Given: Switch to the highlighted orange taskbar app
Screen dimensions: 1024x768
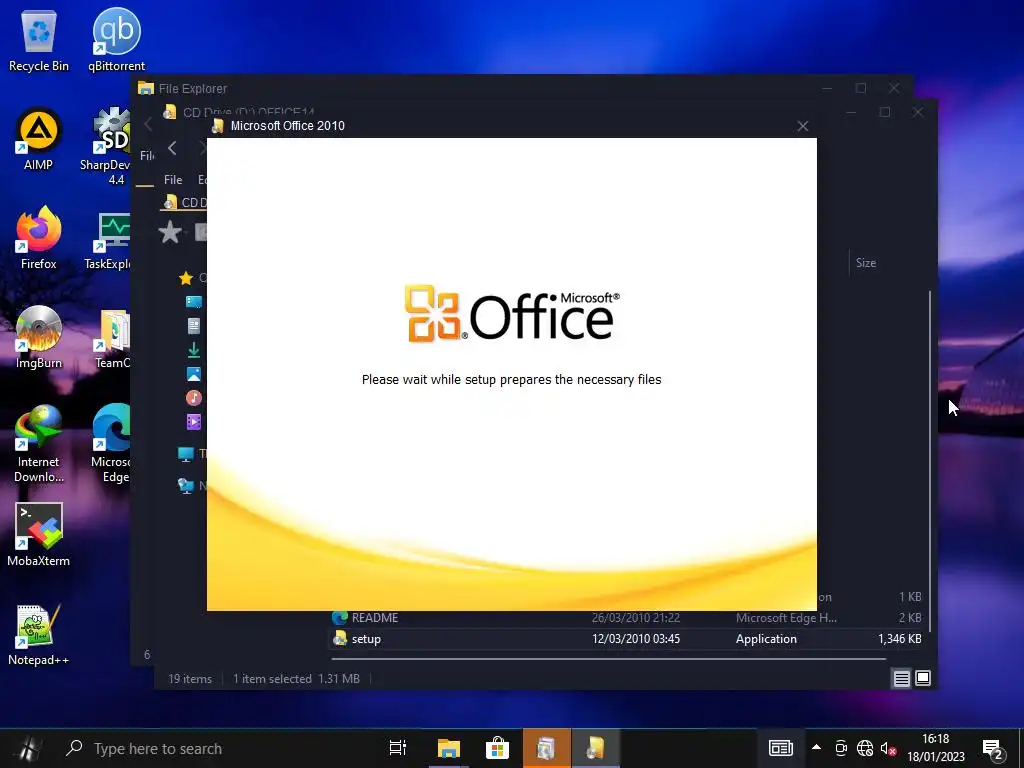Looking at the screenshot, I should (x=547, y=748).
